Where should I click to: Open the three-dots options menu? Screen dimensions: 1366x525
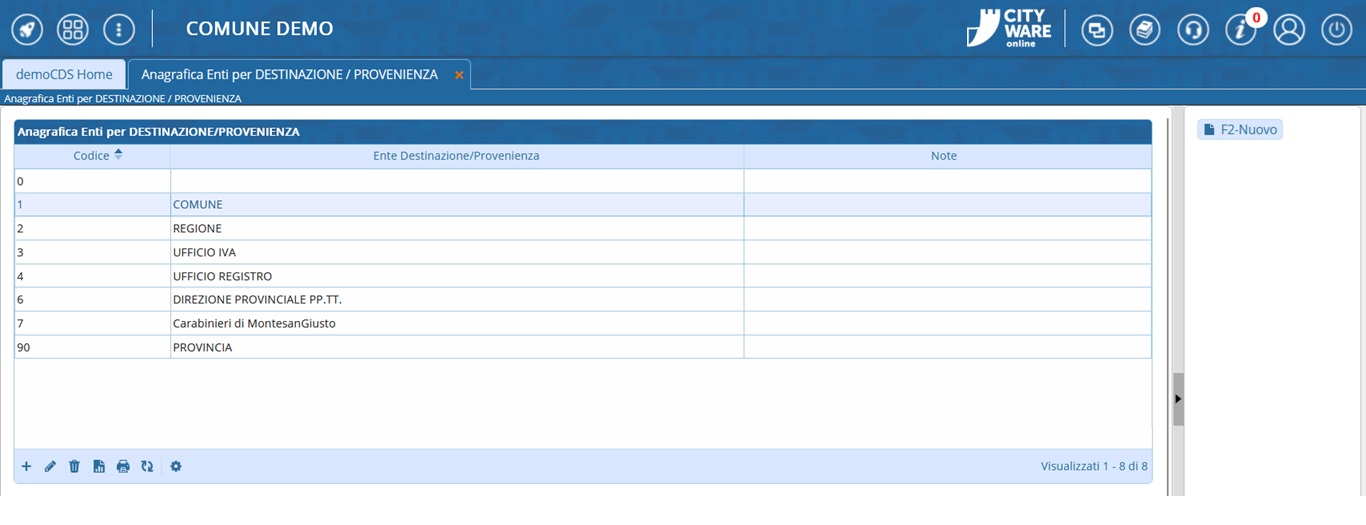pyautogui.click(x=119, y=29)
